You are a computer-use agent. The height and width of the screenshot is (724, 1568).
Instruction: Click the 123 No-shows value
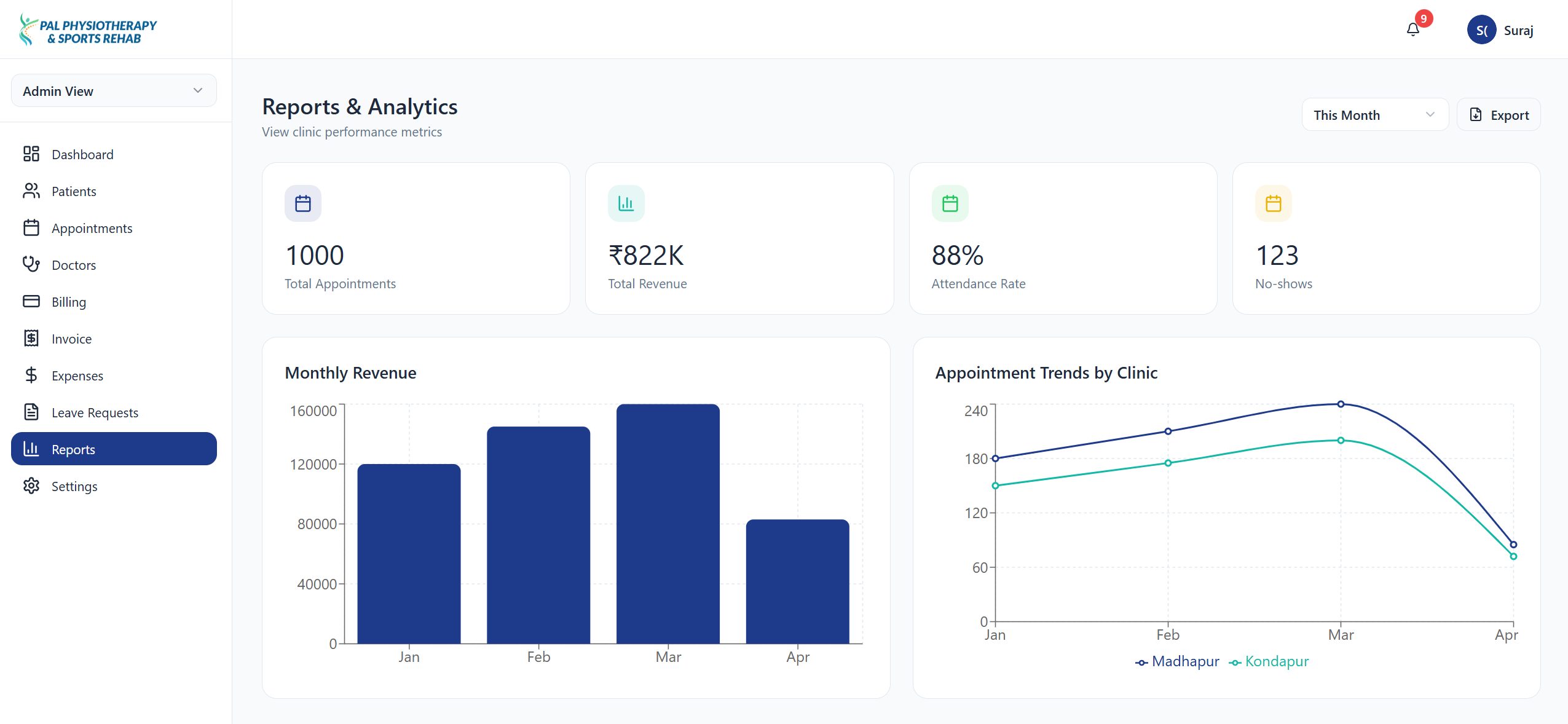coord(1277,255)
